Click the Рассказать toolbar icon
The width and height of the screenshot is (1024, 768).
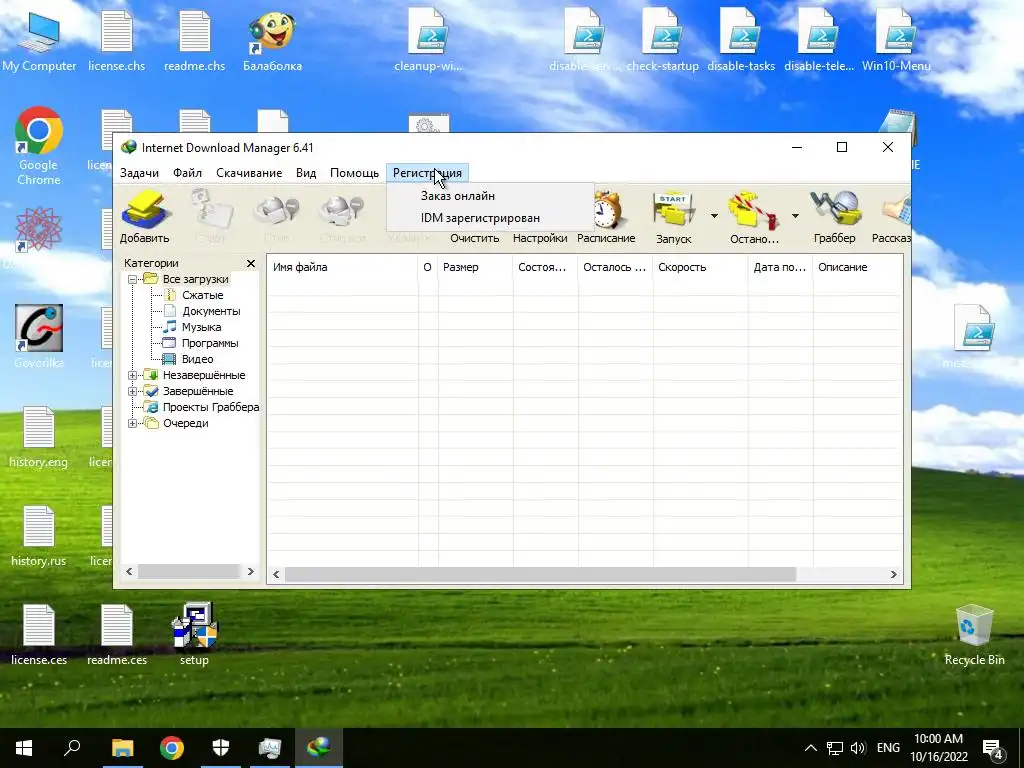tap(895, 212)
